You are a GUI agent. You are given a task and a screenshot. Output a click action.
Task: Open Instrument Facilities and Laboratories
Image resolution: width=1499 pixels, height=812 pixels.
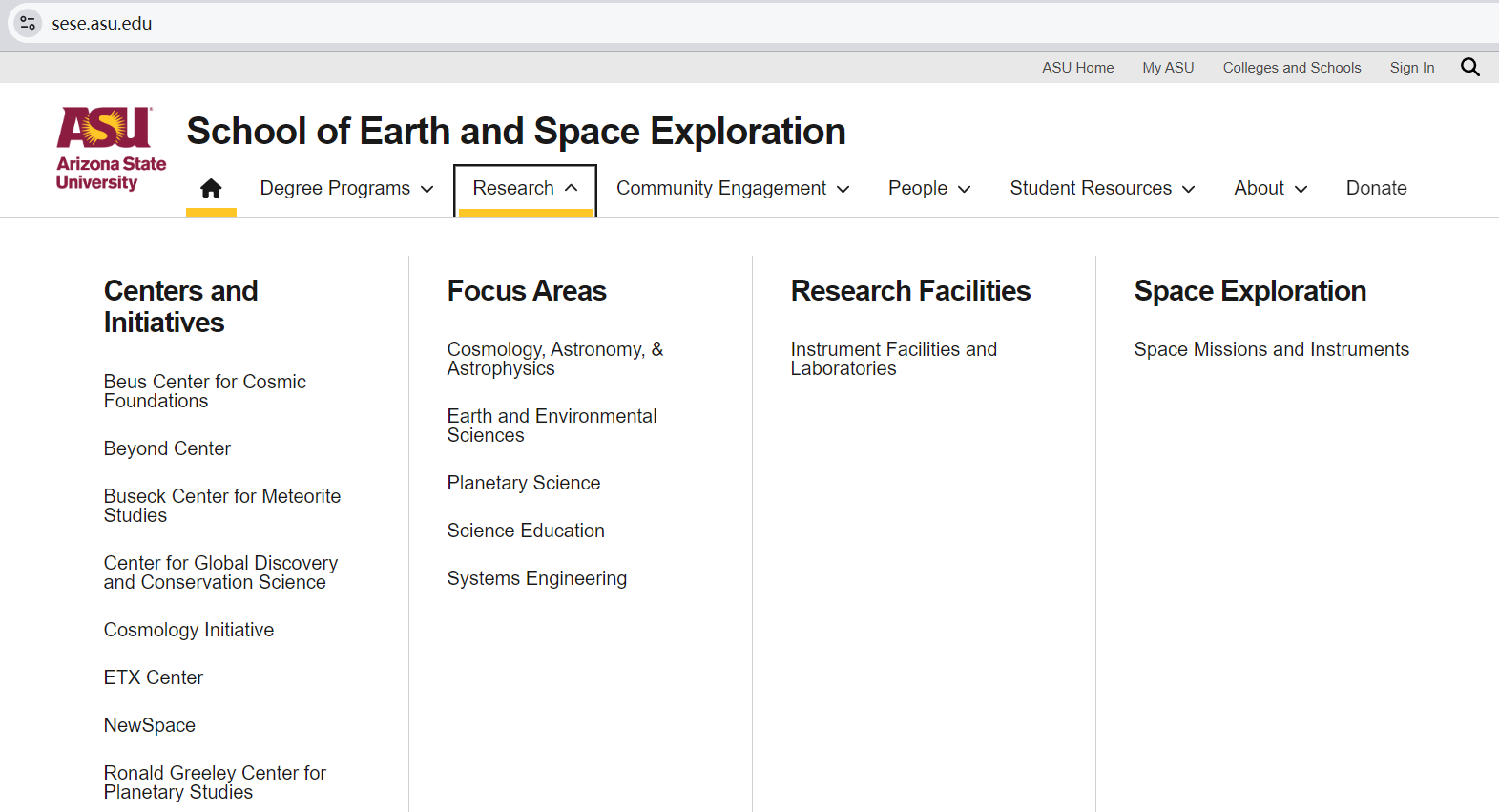click(x=893, y=359)
